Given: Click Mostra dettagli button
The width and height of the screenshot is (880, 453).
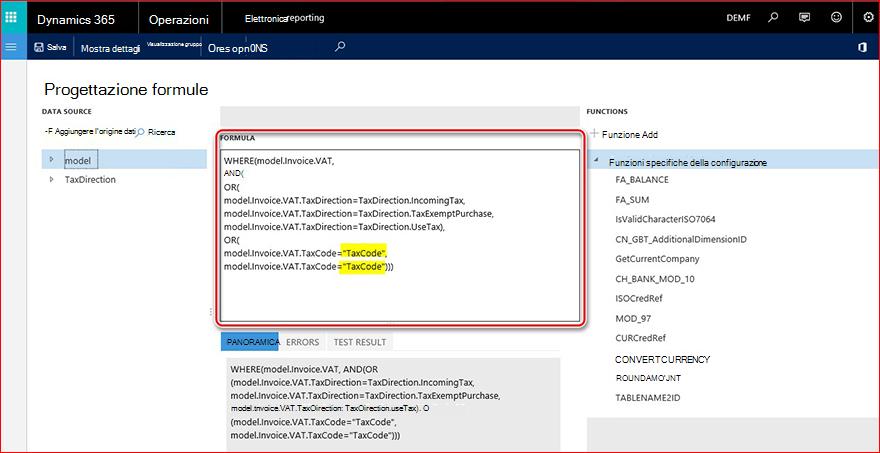Looking at the screenshot, I should point(111,48).
